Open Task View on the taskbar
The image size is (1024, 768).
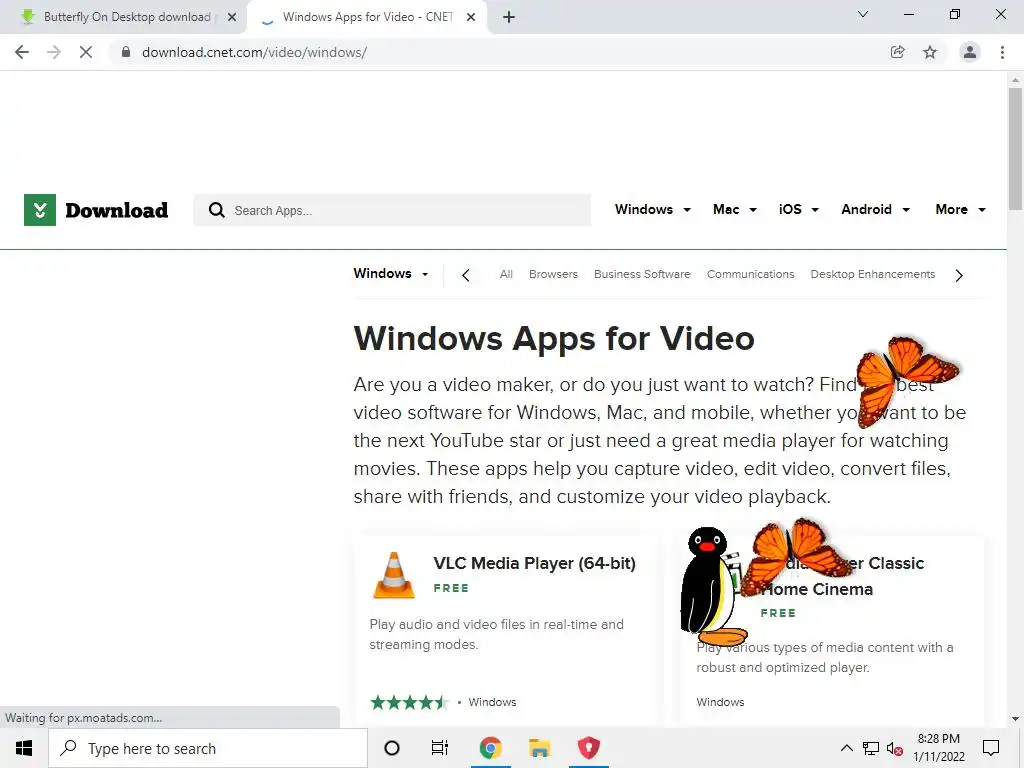click(440, 748)
